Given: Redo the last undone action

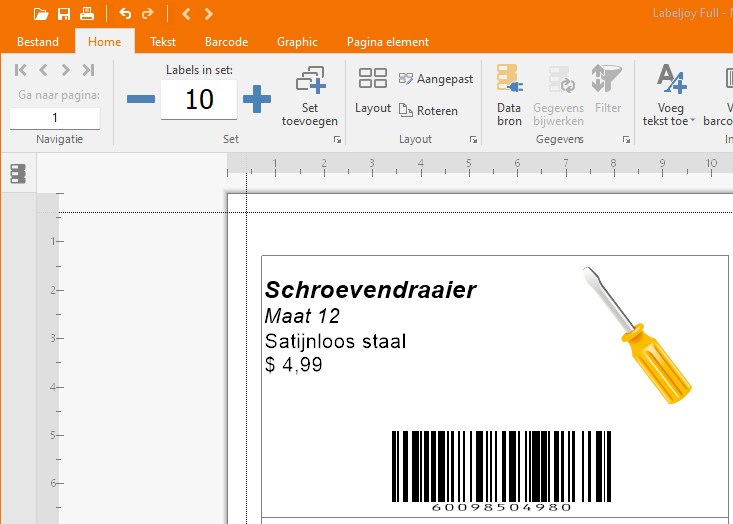Looking at the screenshot, I should 148,14.
